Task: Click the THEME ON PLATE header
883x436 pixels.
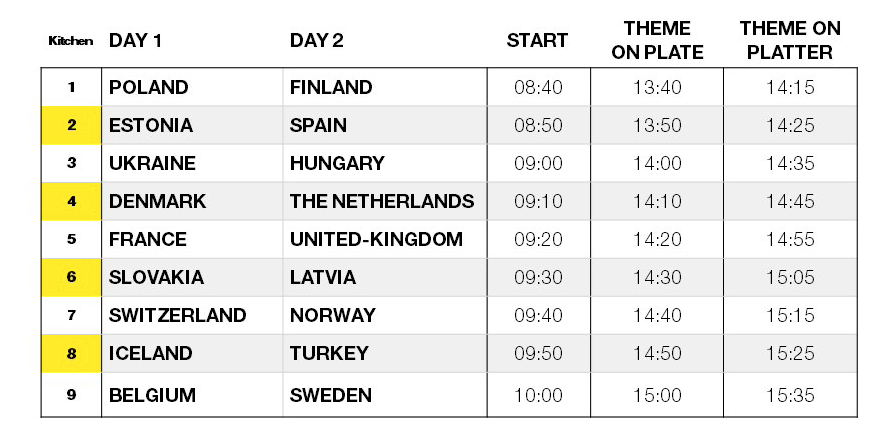Action: [657, 40]
